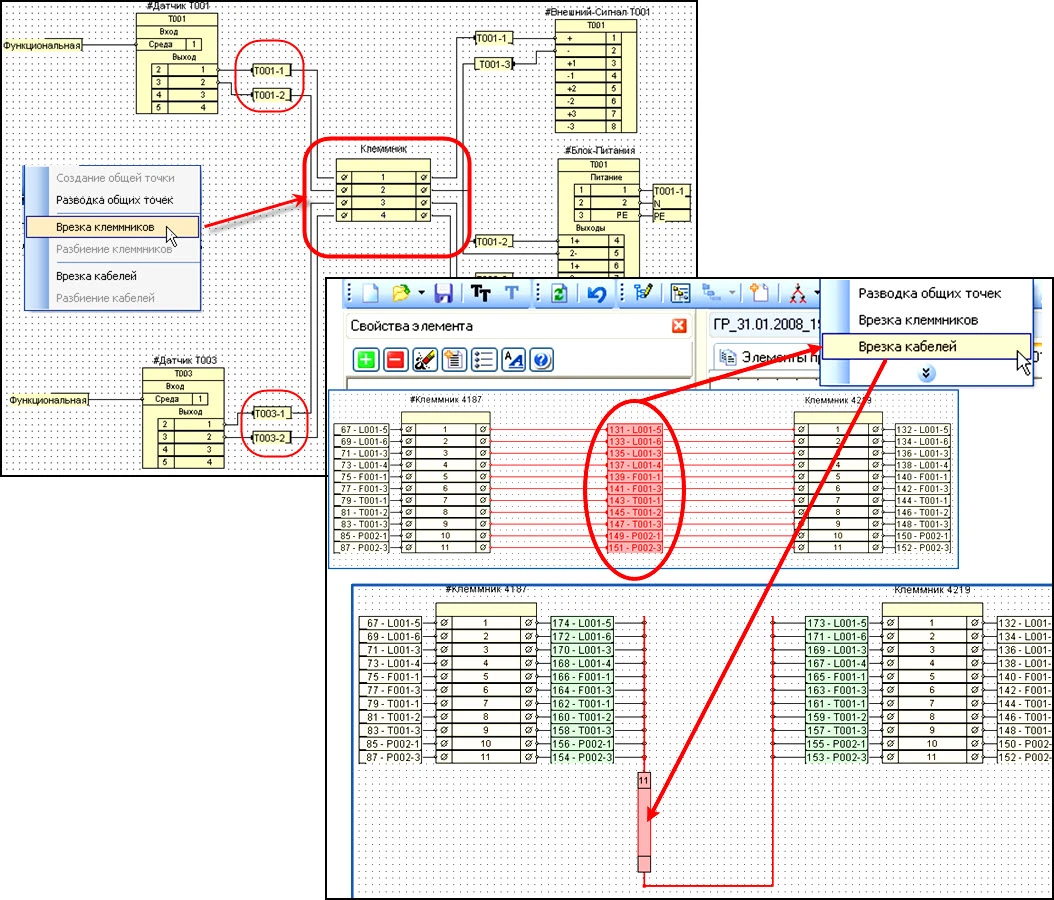Open the dropdown next to the red tree icon
This screenshot has height=900, width=1054.
[816, 292]
